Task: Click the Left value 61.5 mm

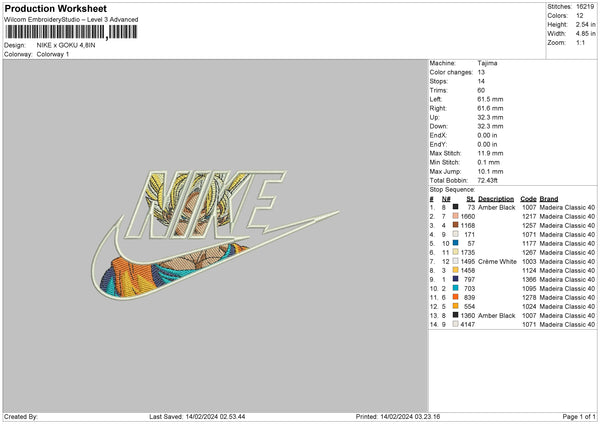Action: click(490, 99)
